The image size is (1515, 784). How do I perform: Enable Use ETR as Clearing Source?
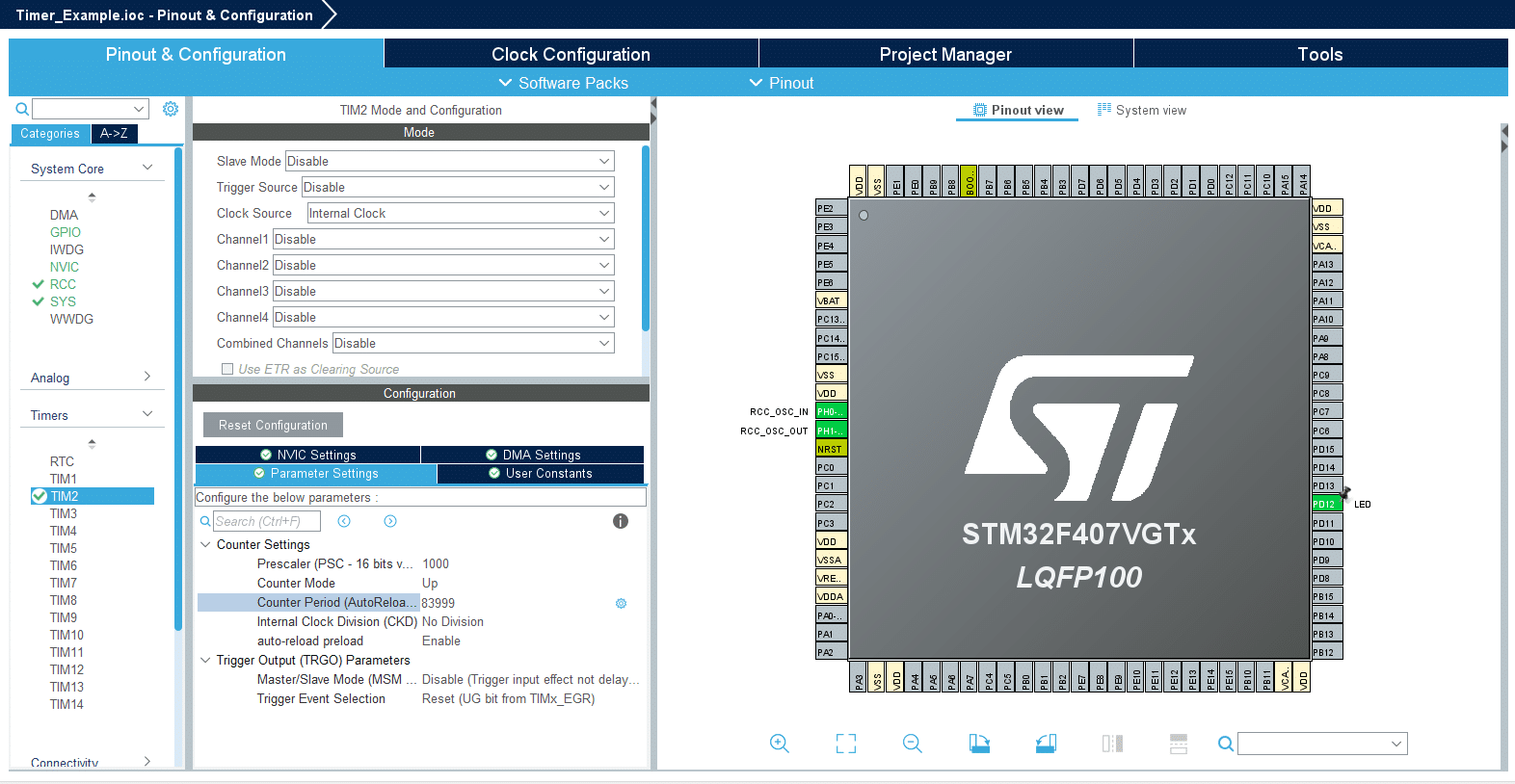(x=227, y=369)
